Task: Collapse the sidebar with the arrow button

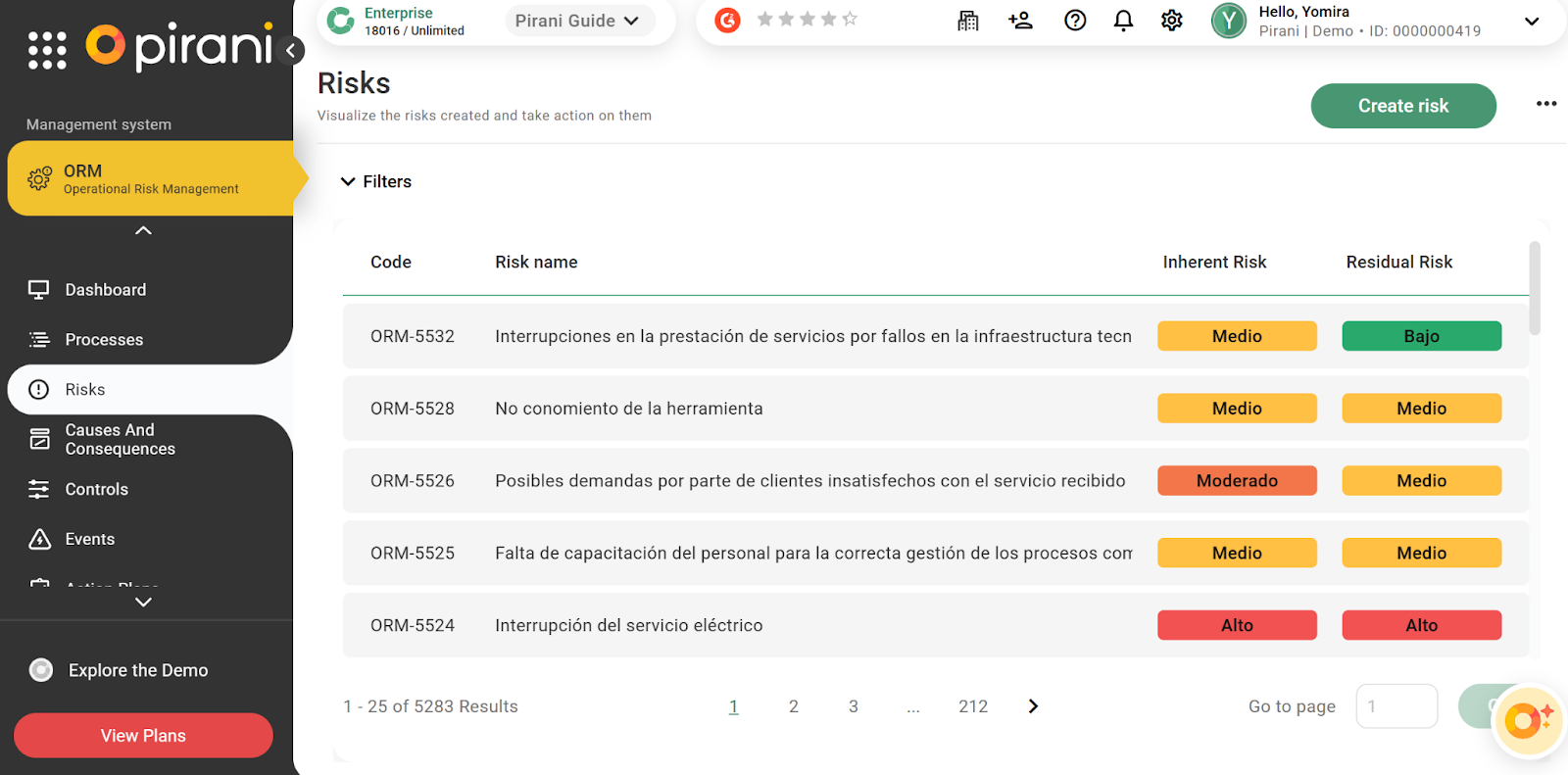Action: click(x=290, y=50)
